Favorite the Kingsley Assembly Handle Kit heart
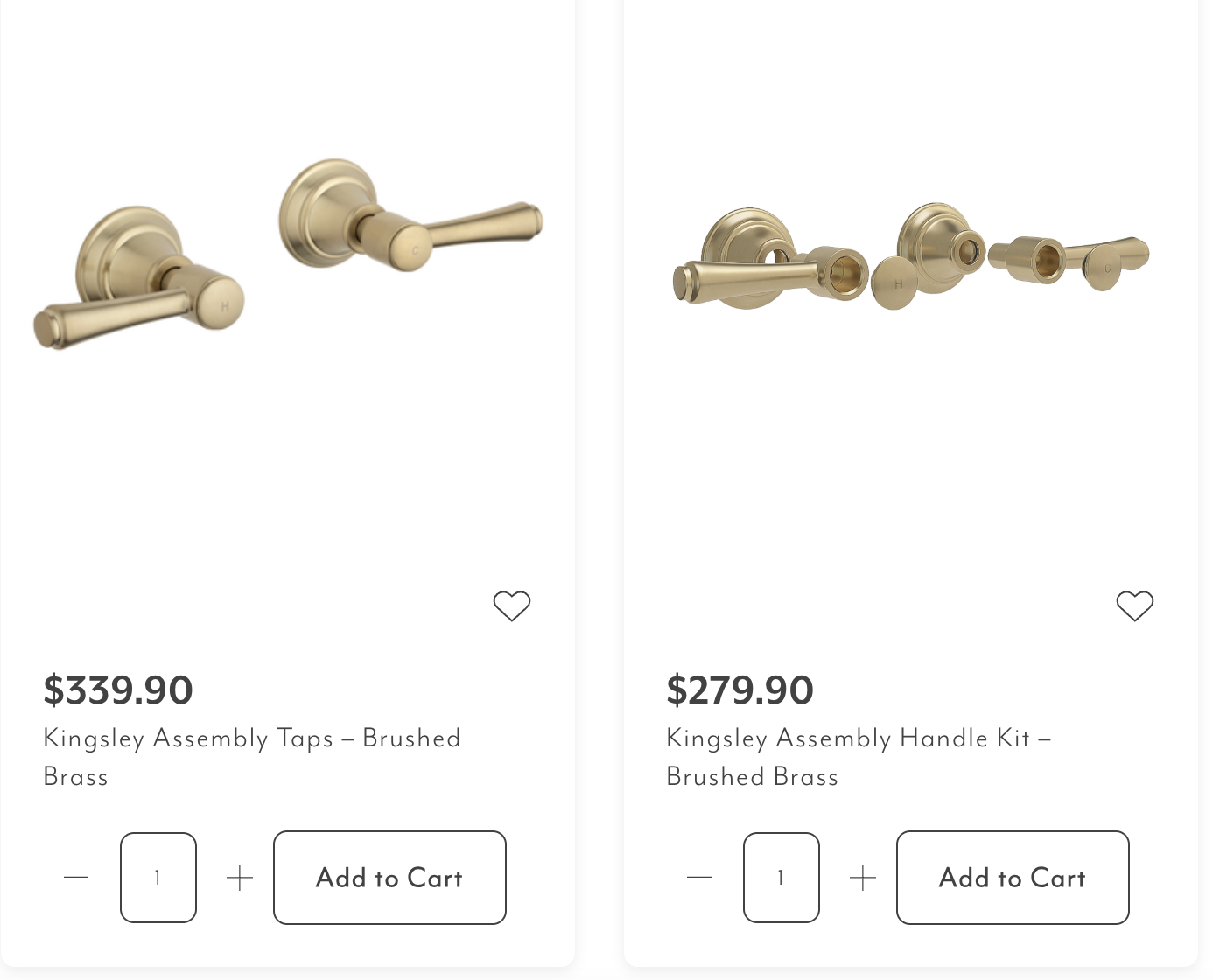This screenshot has width=1213, height=980. coord(1135,605)
